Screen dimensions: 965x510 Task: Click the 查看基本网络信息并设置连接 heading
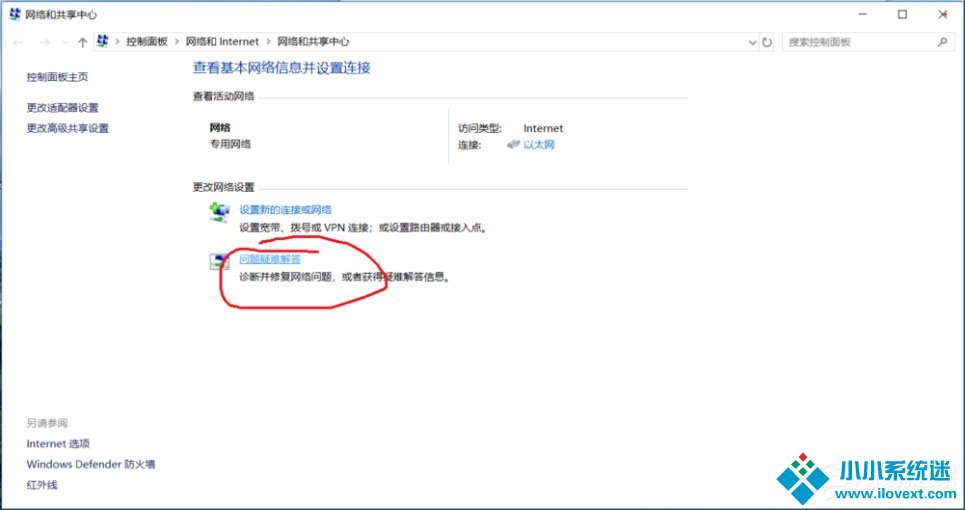(282, 68)
